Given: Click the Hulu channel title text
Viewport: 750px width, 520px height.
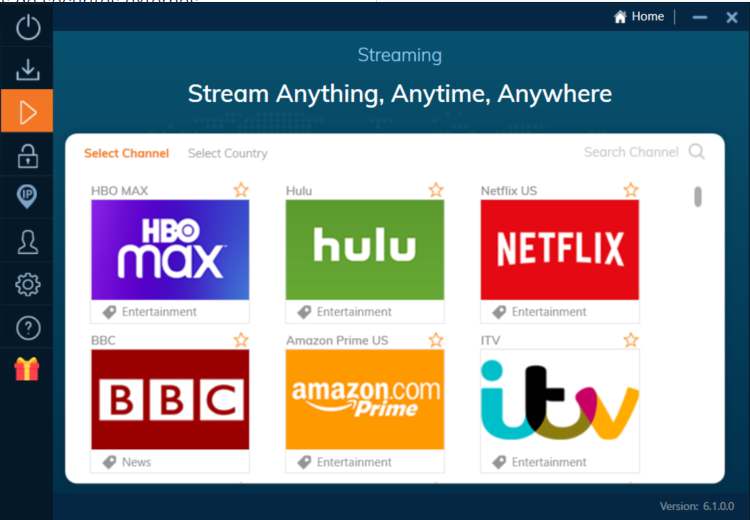Looking at the screenshot, I should 299,191.
